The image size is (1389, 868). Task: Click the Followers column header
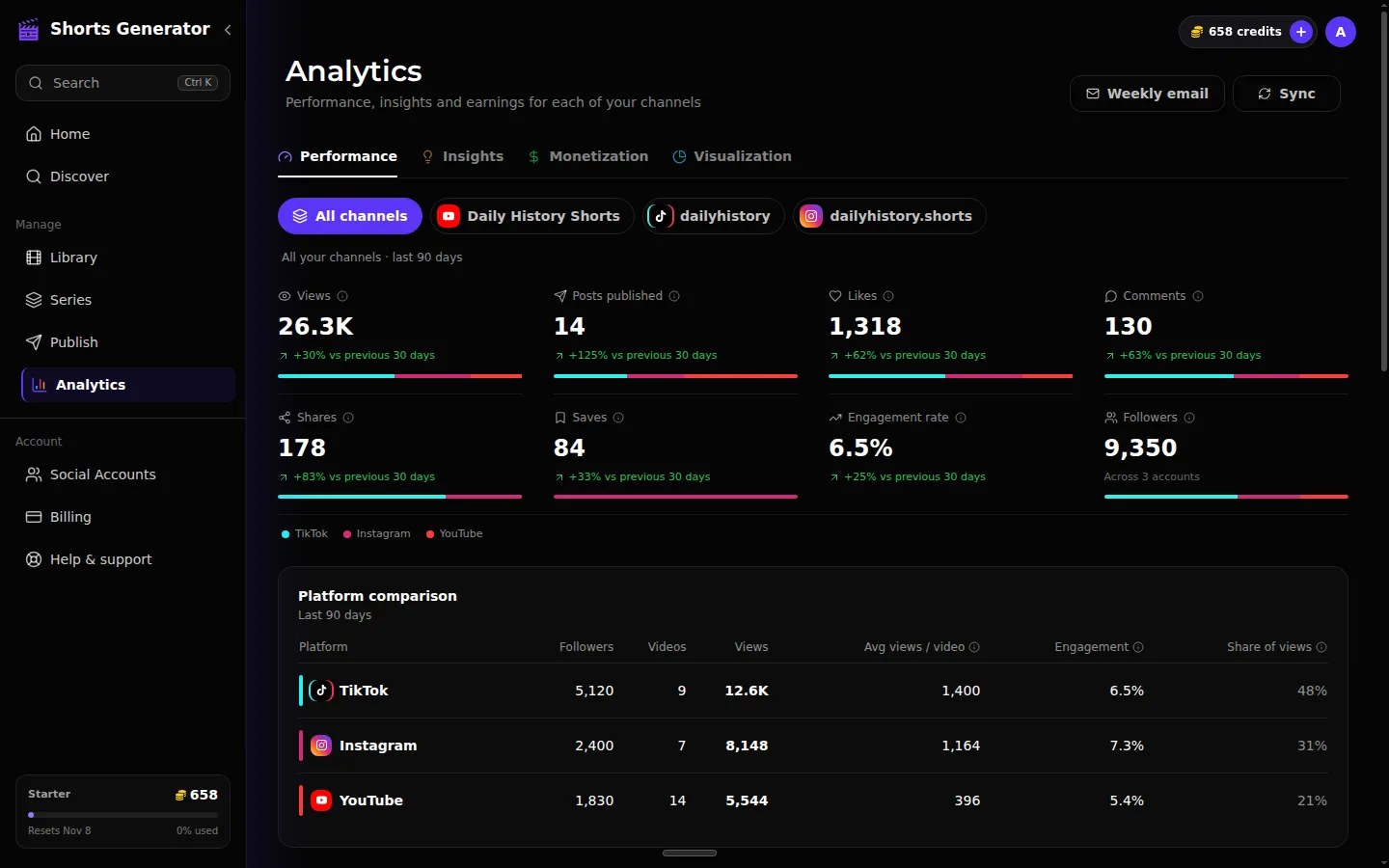(x=586, y=647)
